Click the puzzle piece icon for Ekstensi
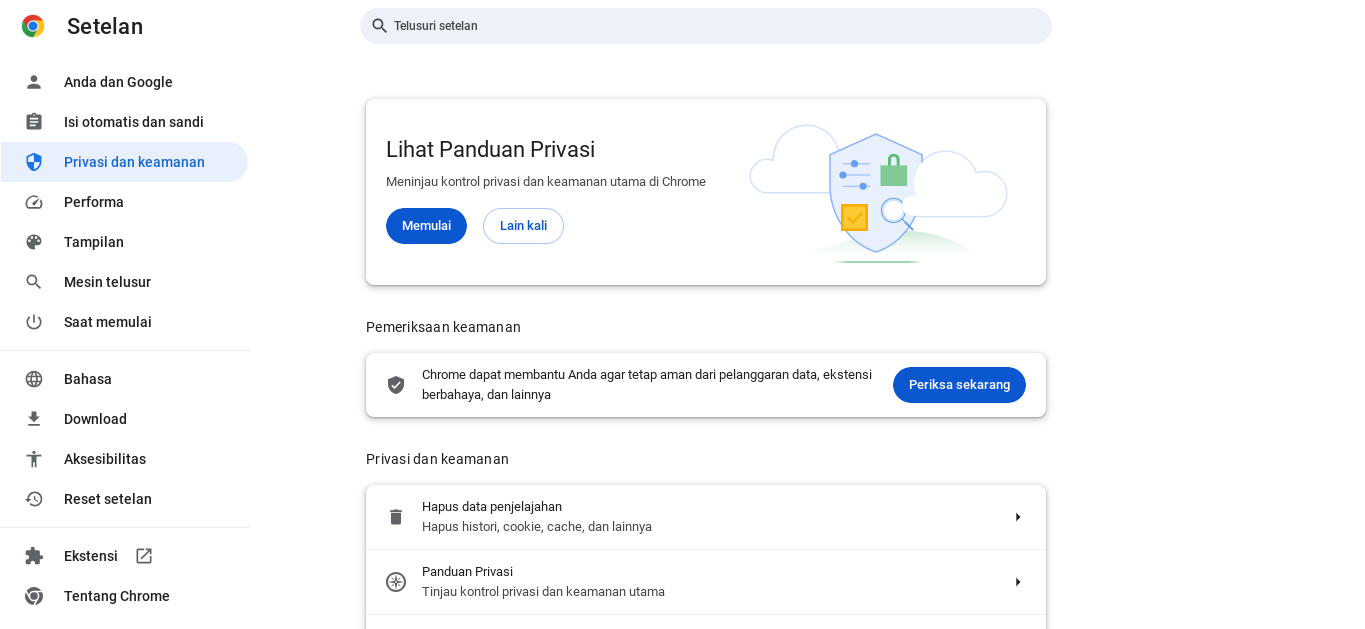 point(34,556)
